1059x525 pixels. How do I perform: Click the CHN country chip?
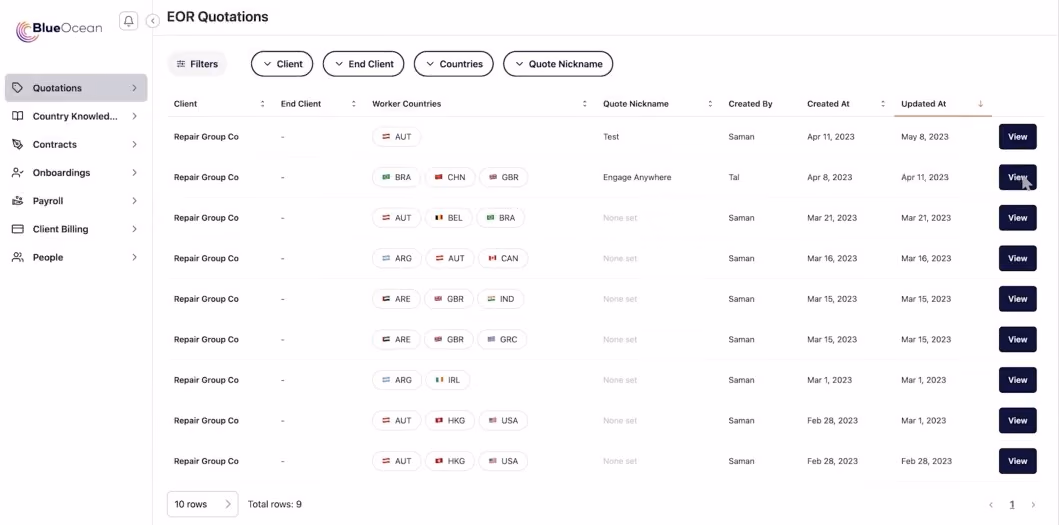450,177
